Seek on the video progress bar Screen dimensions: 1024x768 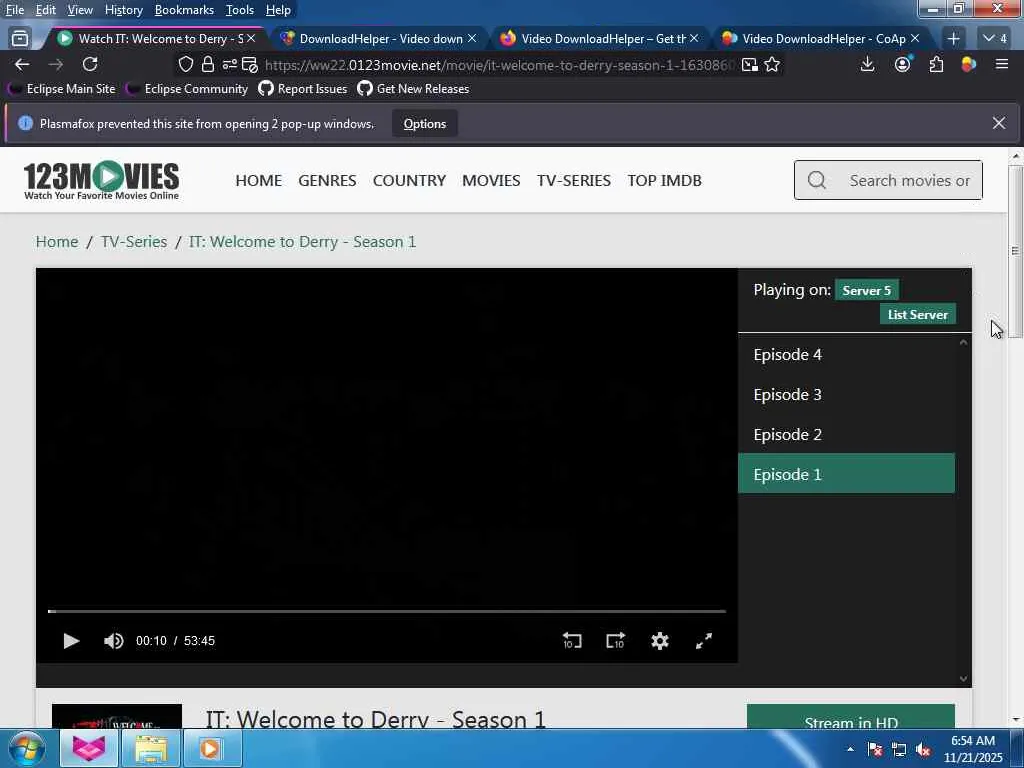coord(387,611)
